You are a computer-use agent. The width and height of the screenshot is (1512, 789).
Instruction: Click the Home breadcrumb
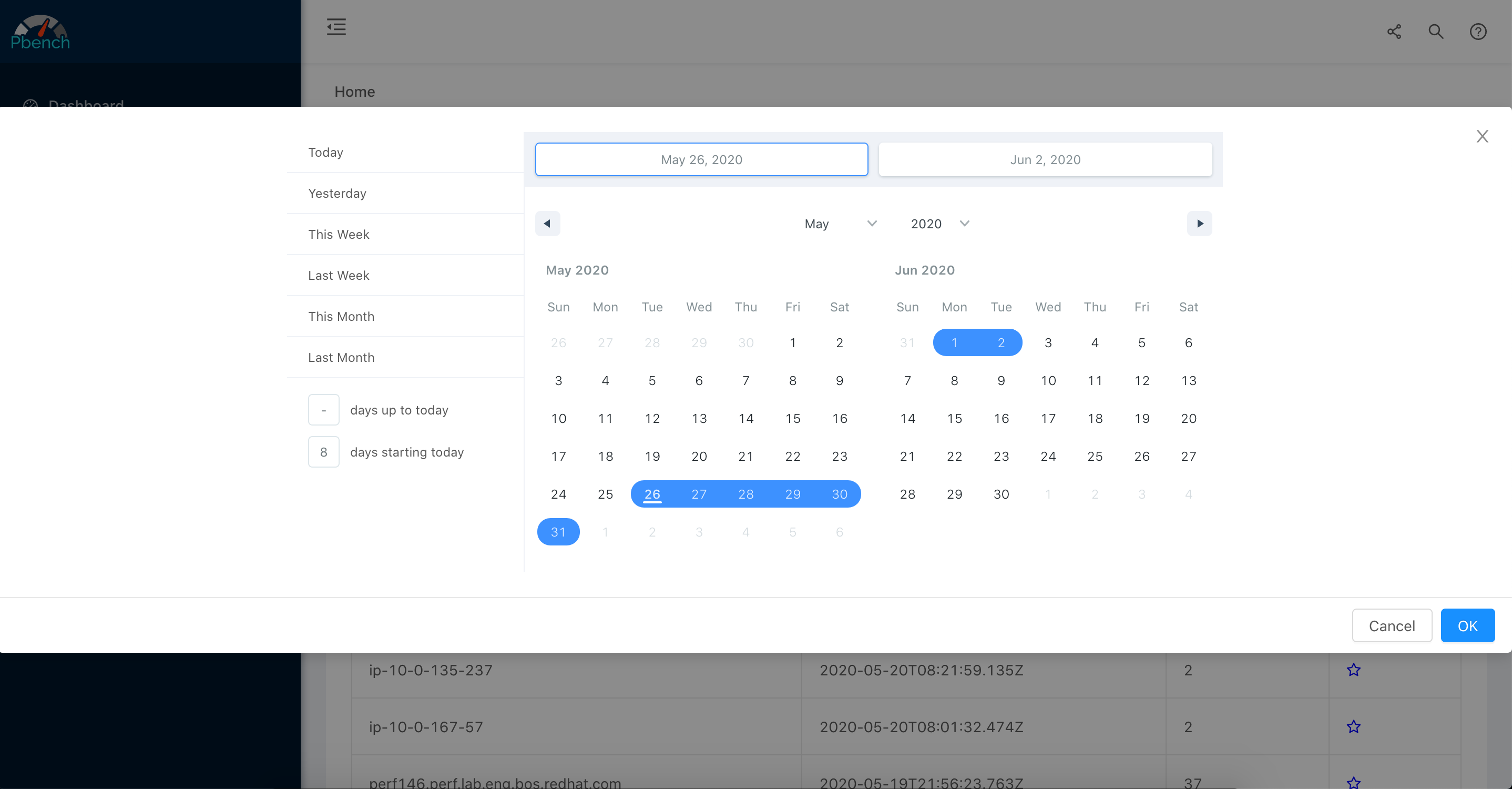tap(354, 92)
